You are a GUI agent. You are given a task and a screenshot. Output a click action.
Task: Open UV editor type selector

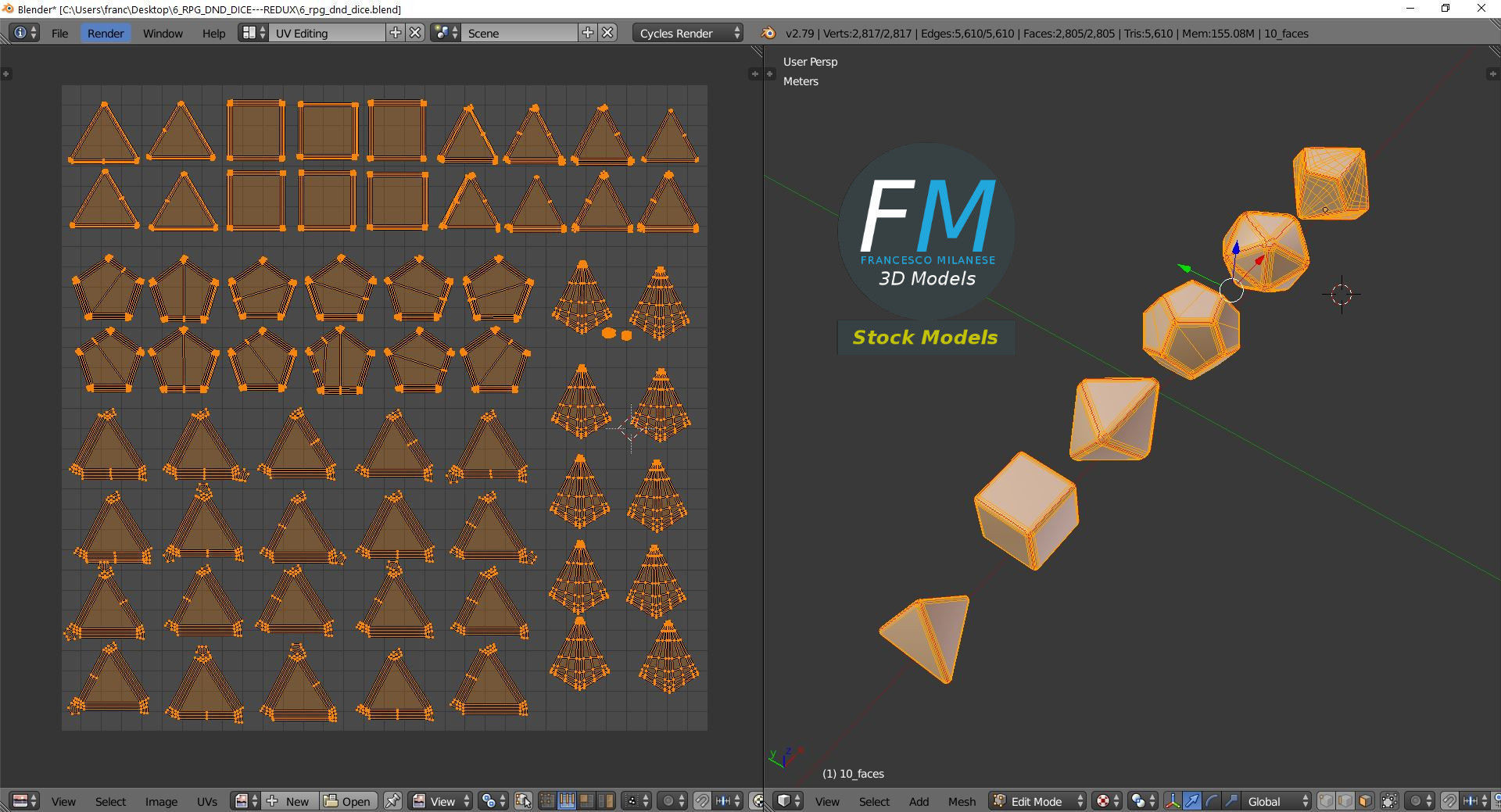[25, 801]
